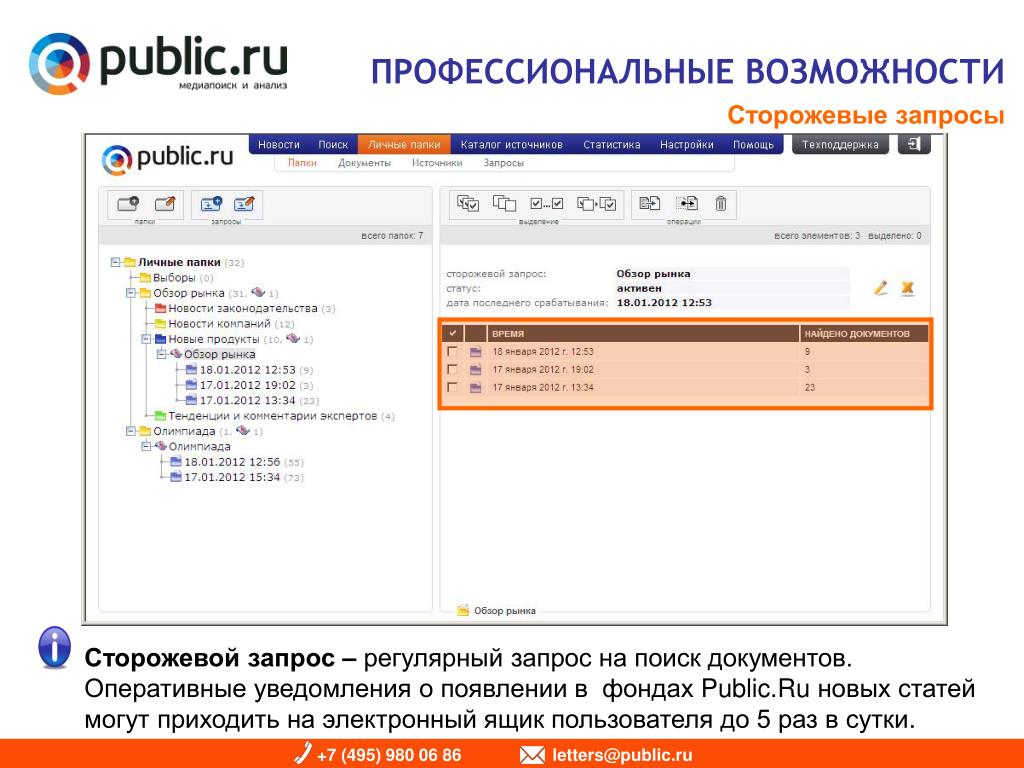Image resolution: width=1024 pixels, height=768 pixels.
Task: Open tree result 18.01.2012 12:56
Action: pos(232,462)
